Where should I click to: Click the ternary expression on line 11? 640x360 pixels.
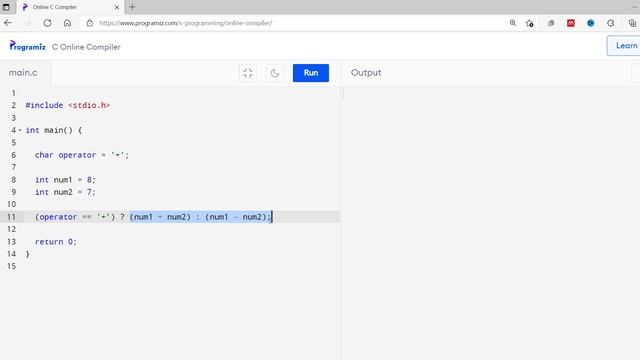[153, 217]
